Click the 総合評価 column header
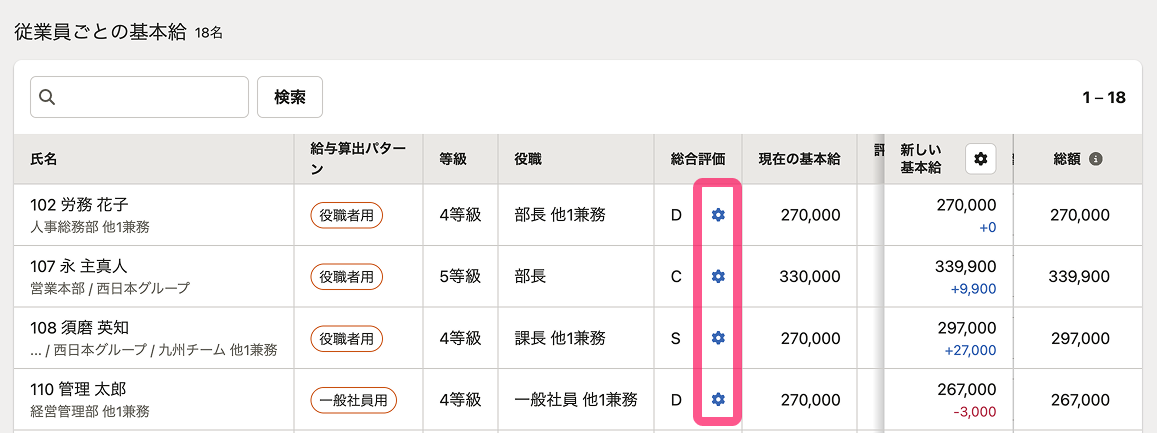1157x433 pixels. coord(697,159)
